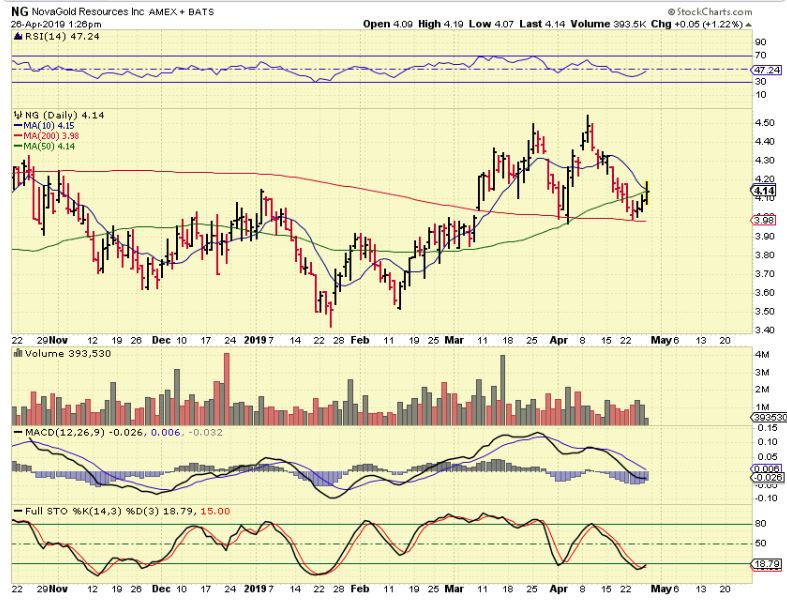The width and height of the screenshot is (787, 601).
Task: Click the 3.70 price axis label
Action: pyautogui.click(x=765, y=274)
